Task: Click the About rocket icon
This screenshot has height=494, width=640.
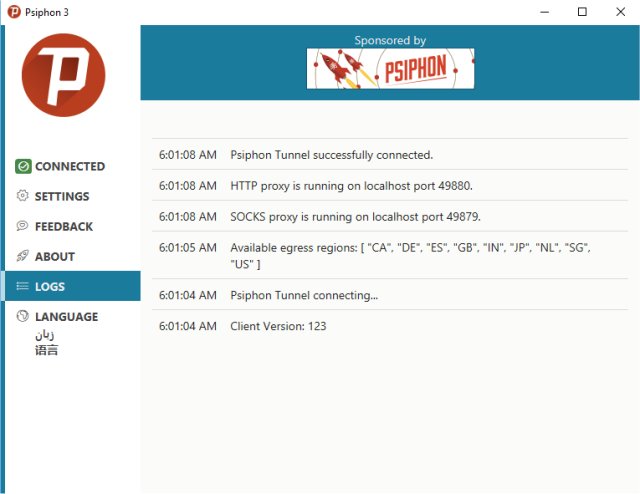Action: click(22, 256)
